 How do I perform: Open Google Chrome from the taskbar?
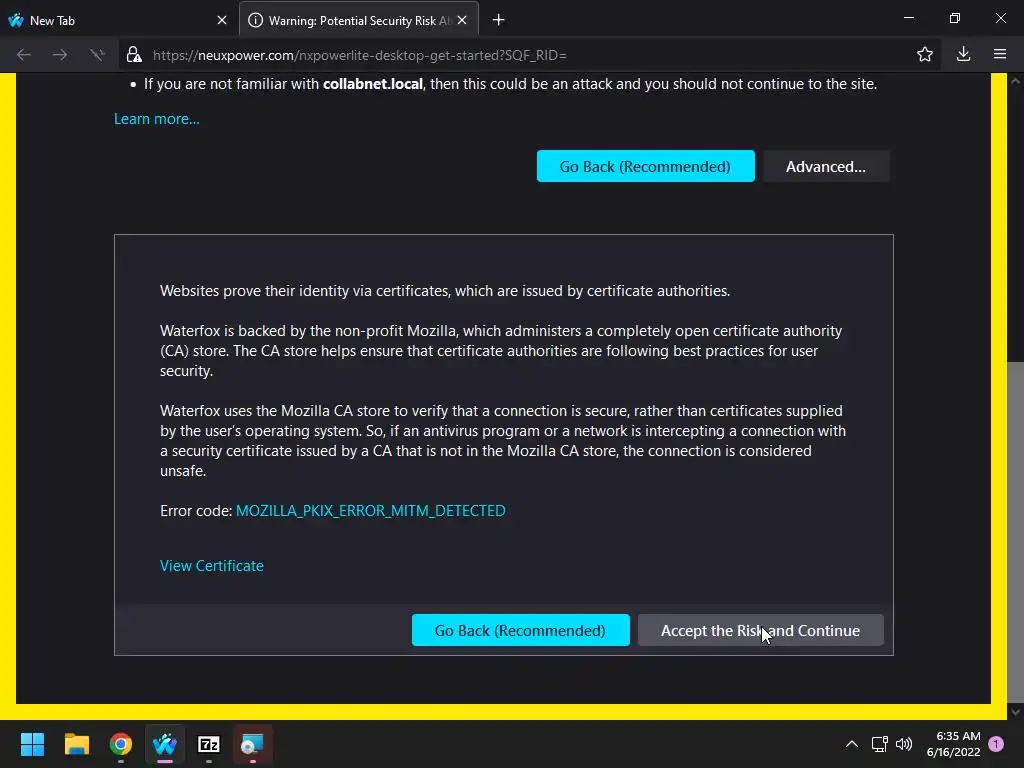pos(121,744)
